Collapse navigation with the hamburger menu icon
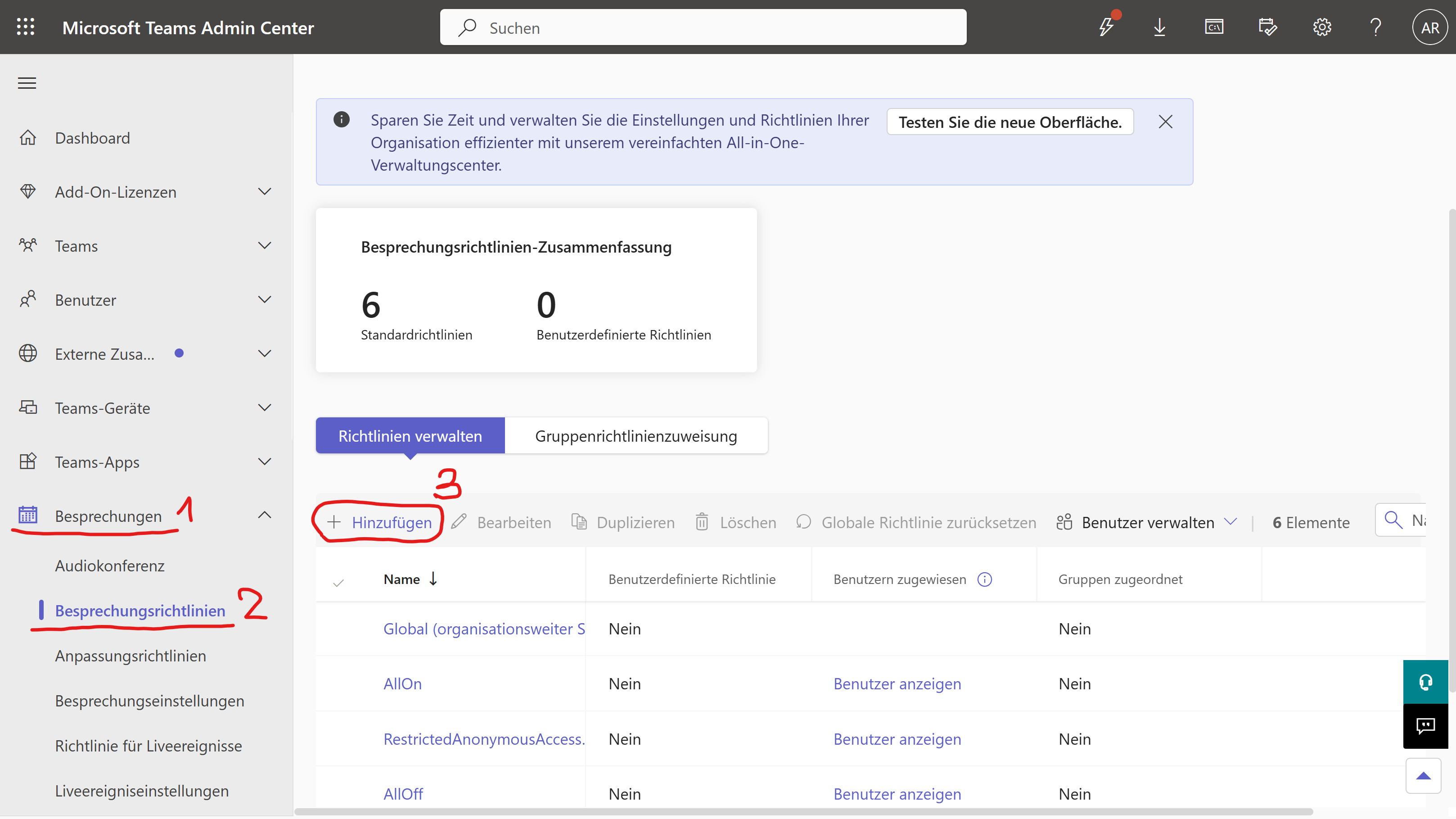The width and height of the screenshot is (1456, 819). 27,84
